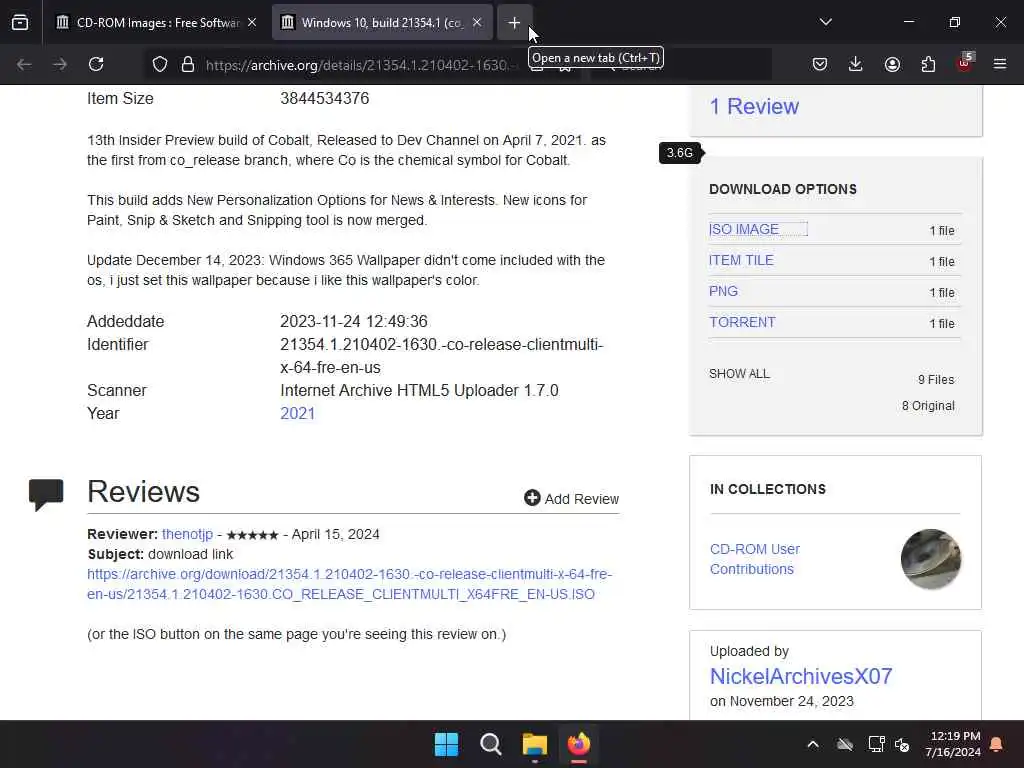Open the uBlock Origin extension icon
This screenshot has height=768, width=1024.
tap(965, 63)
